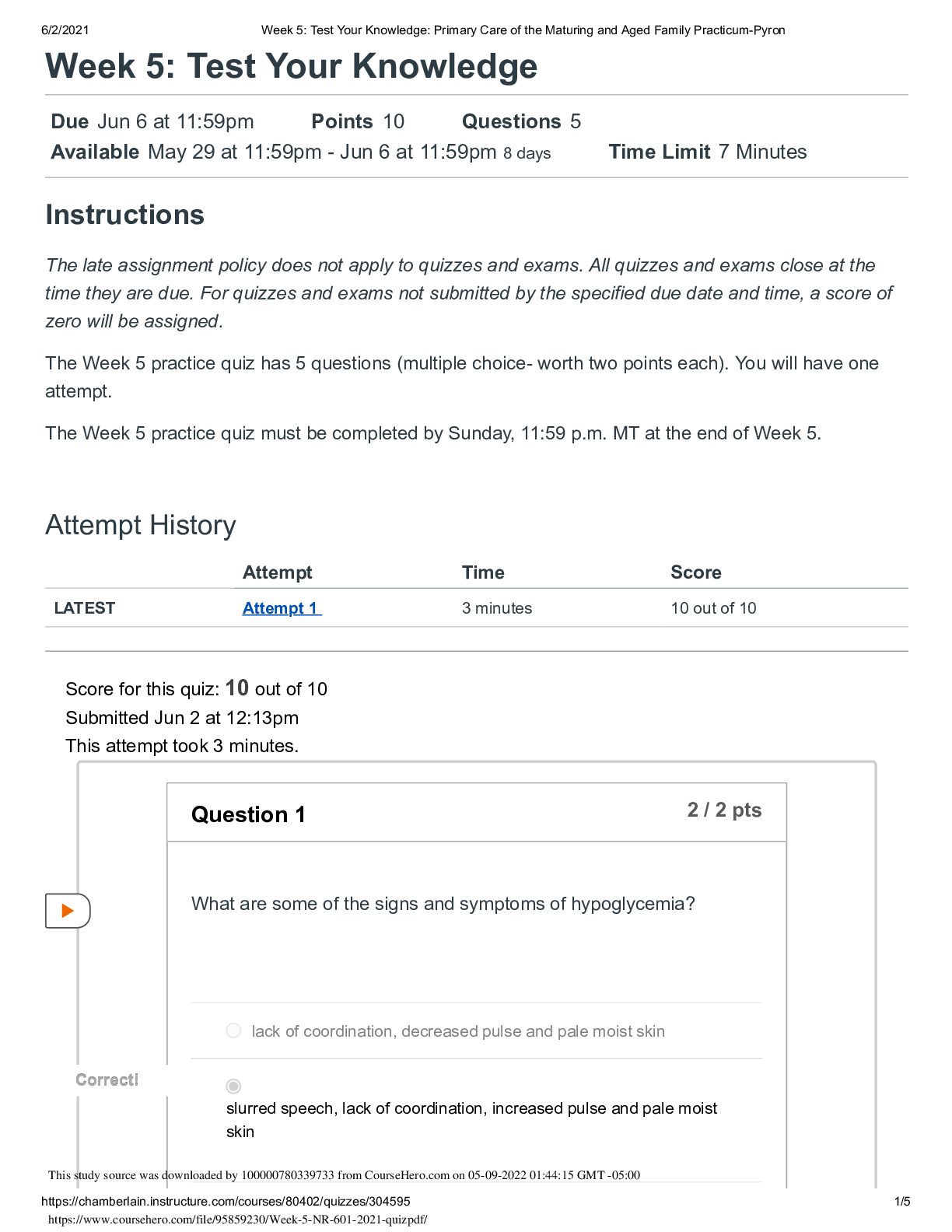
Task: Click the chamberlain.instructure.com quiz URL in footer
Action: tap(226, 1201)
